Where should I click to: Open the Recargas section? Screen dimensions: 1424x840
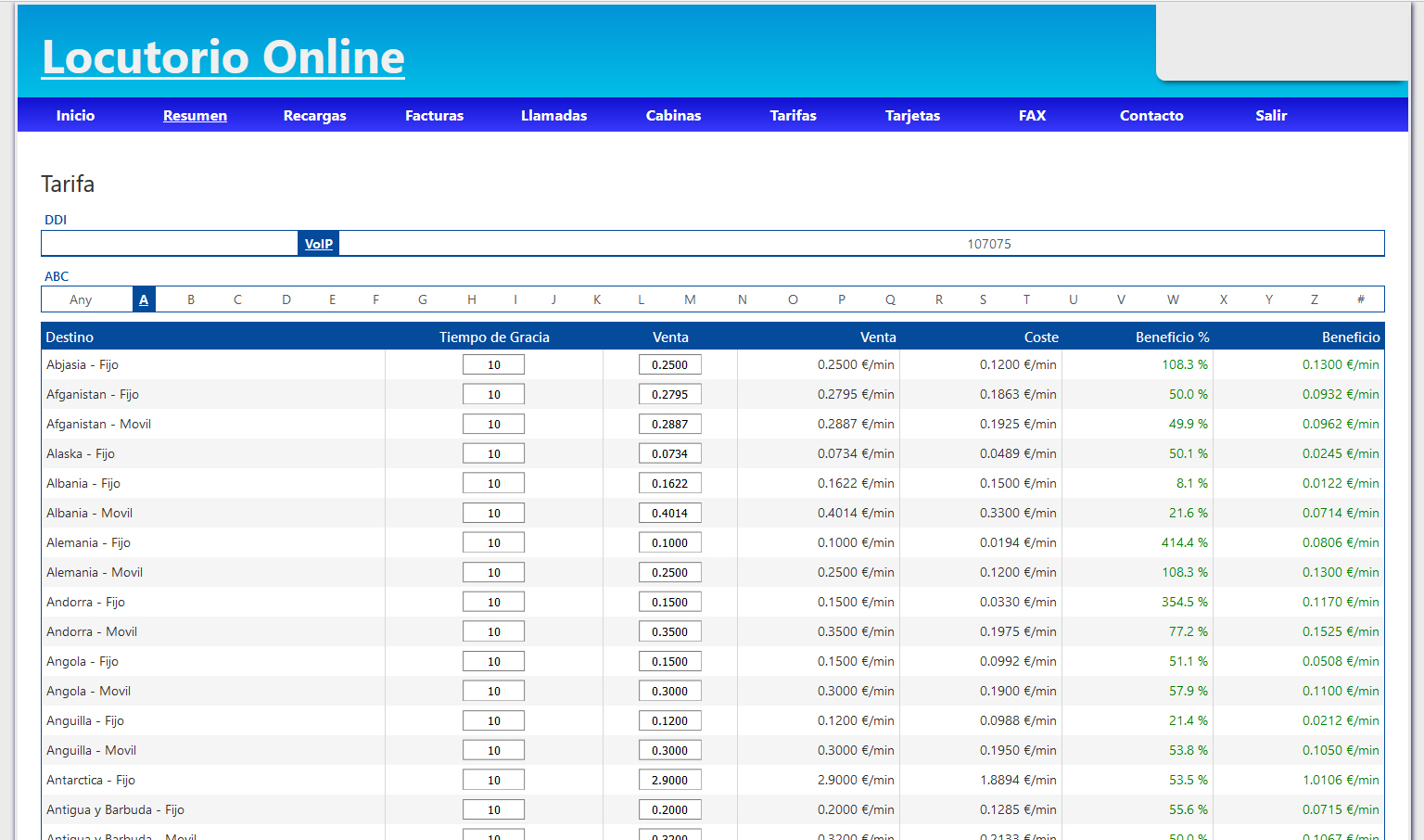click(314, 116)
